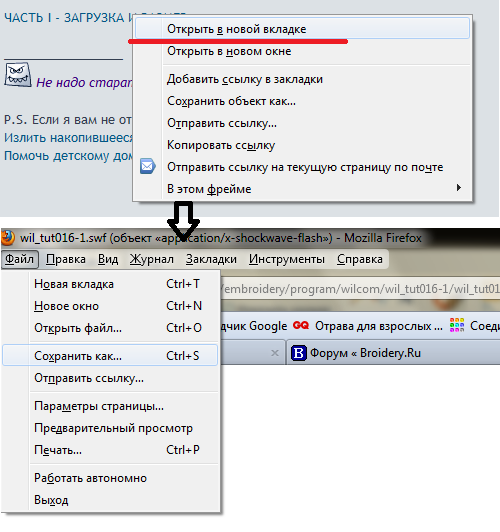Click the mail envelope icon in context menu

click(x=148, y=166)
